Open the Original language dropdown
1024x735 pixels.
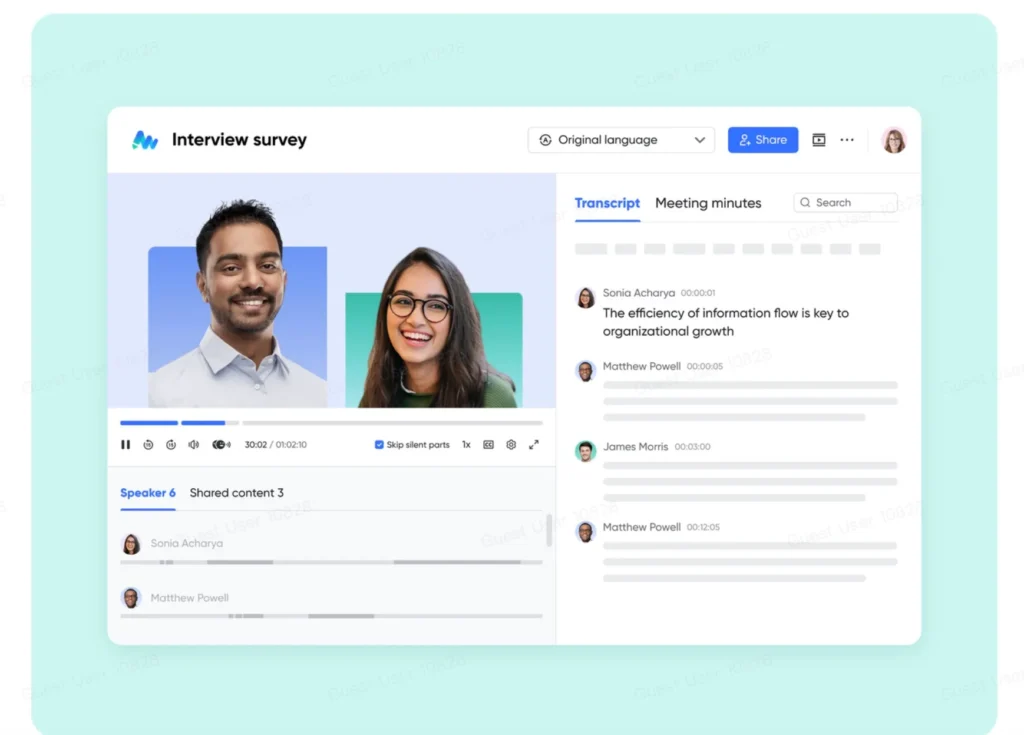[x=621, y=140]
